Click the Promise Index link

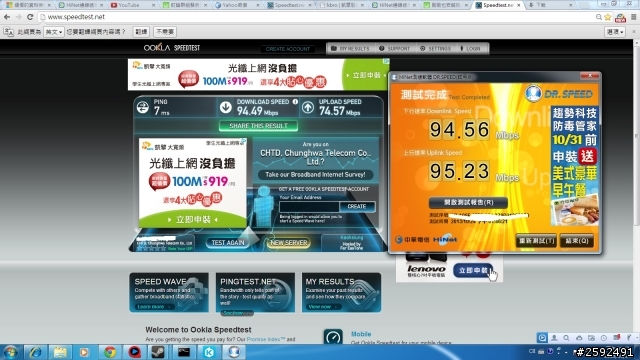266,339
